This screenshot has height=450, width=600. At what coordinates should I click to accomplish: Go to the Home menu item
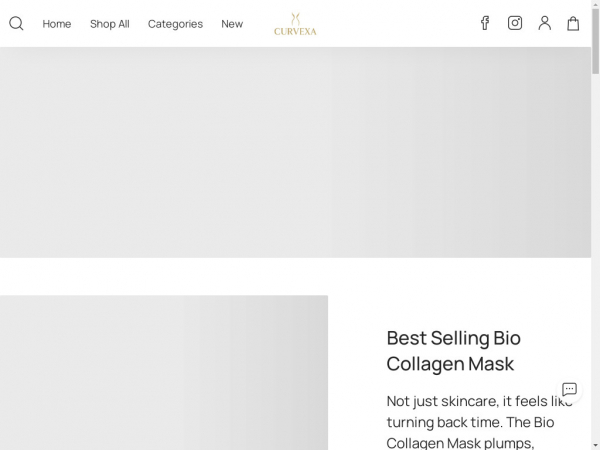57,24
